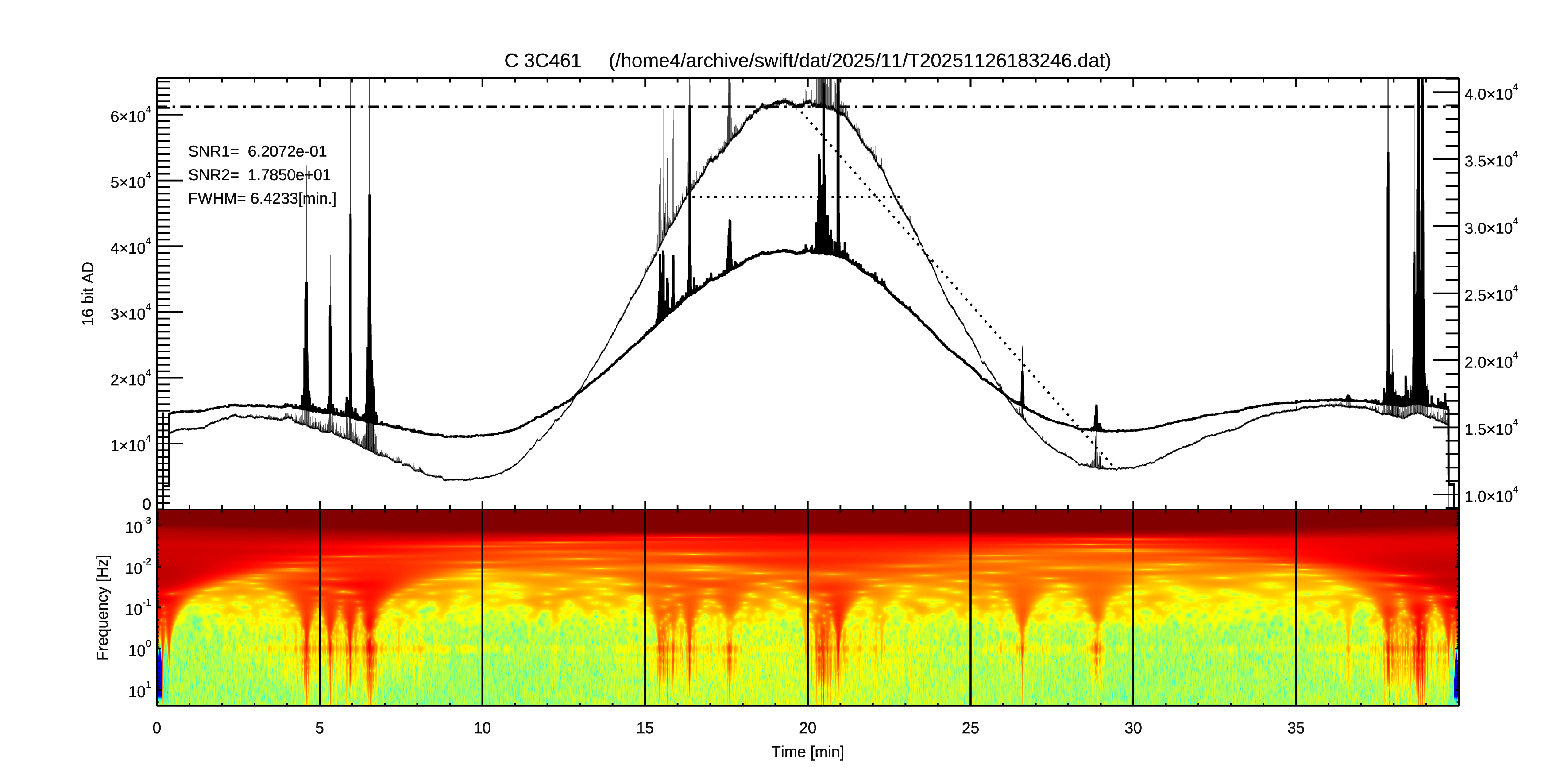Click the 10^1 frequency tick label
The image size is (1568, 784).
tap(139, 691)
